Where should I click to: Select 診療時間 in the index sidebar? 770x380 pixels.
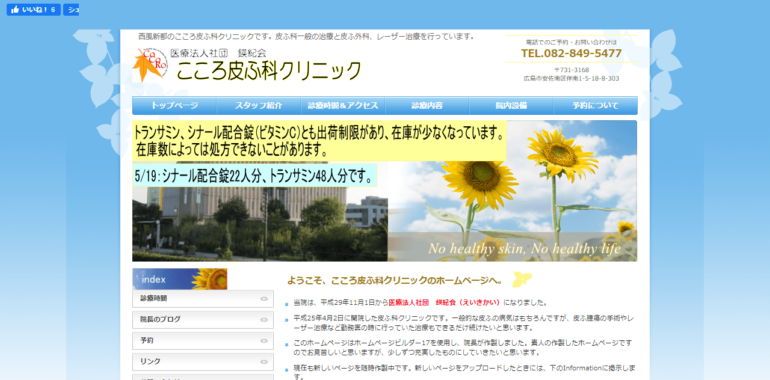[x=203, y=299]
